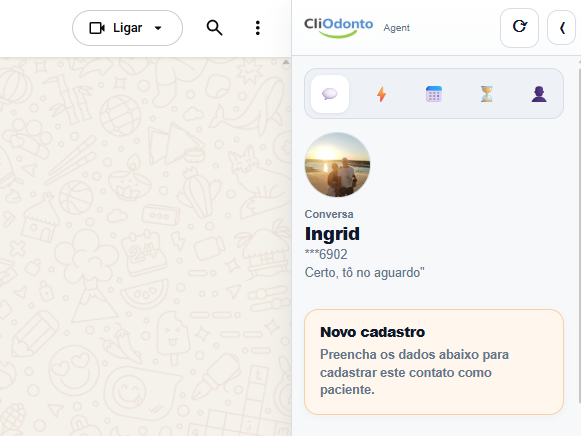Image resolution: width=581 pixels, height=436 pixels.
Task: Click the Conversa label above the name
Action: tap(329, 214)
